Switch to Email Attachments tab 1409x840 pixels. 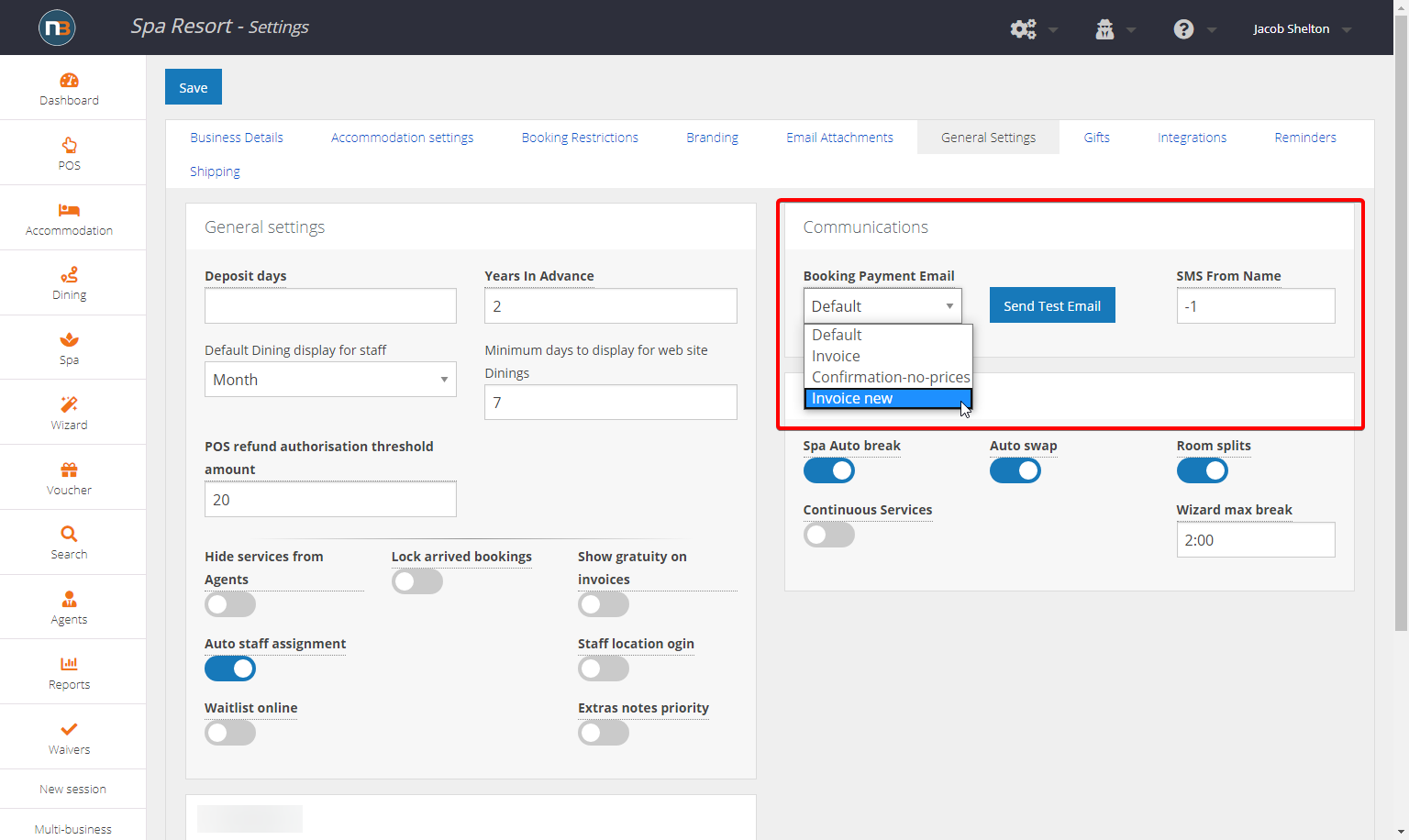839,138
